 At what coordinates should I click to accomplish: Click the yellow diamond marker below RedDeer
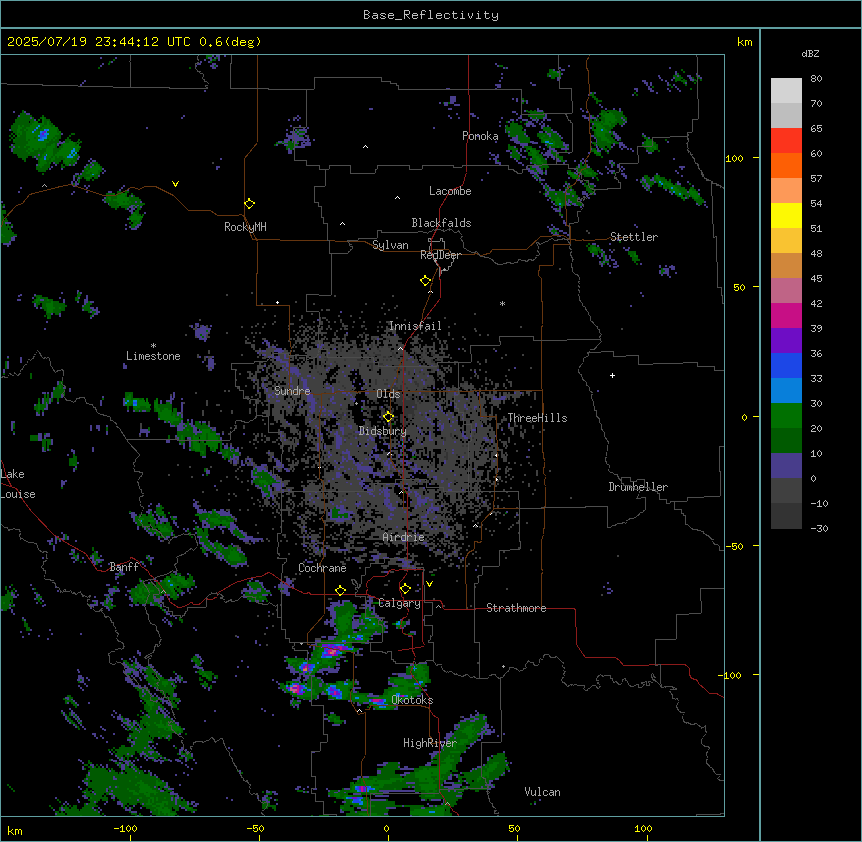click(425, 281)
